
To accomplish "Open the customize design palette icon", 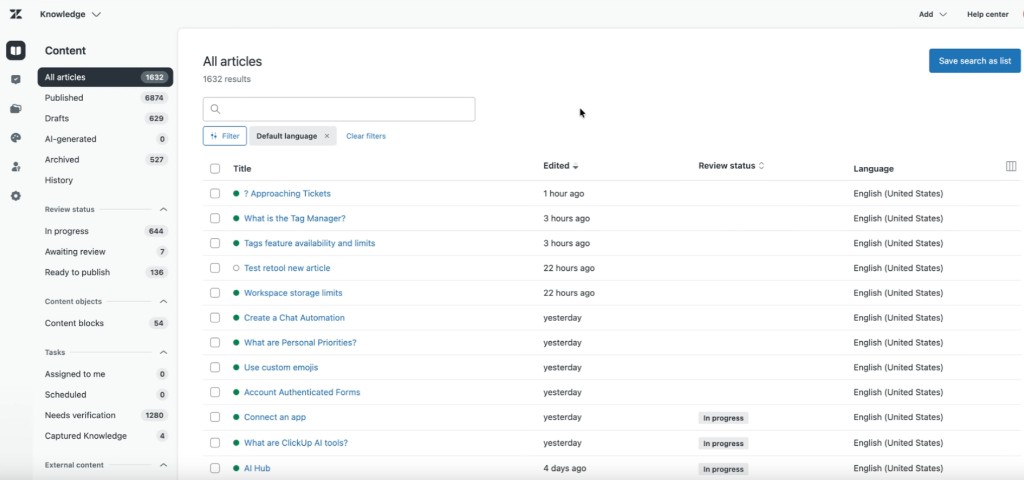I will (x=16, y=138).
